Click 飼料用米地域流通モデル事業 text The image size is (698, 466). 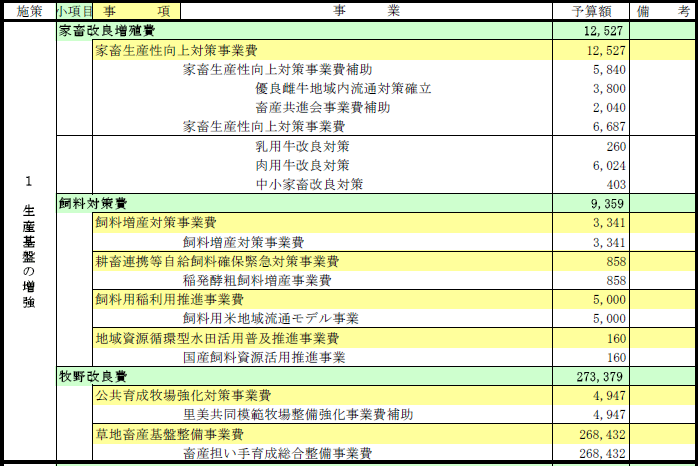tap(271, 319)
